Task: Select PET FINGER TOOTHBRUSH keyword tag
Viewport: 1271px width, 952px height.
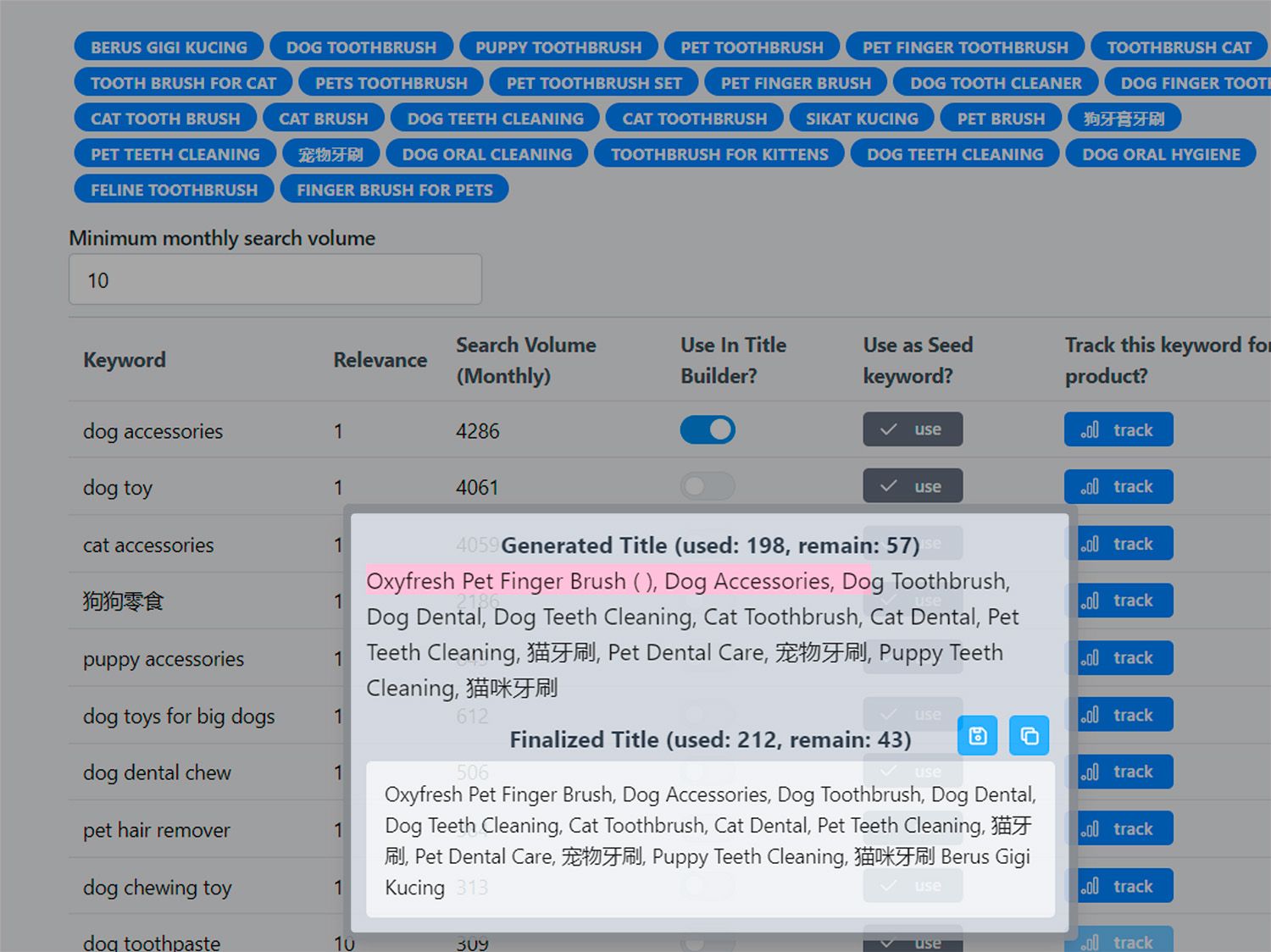Action: pyautogui.click(x=965, y=47)
